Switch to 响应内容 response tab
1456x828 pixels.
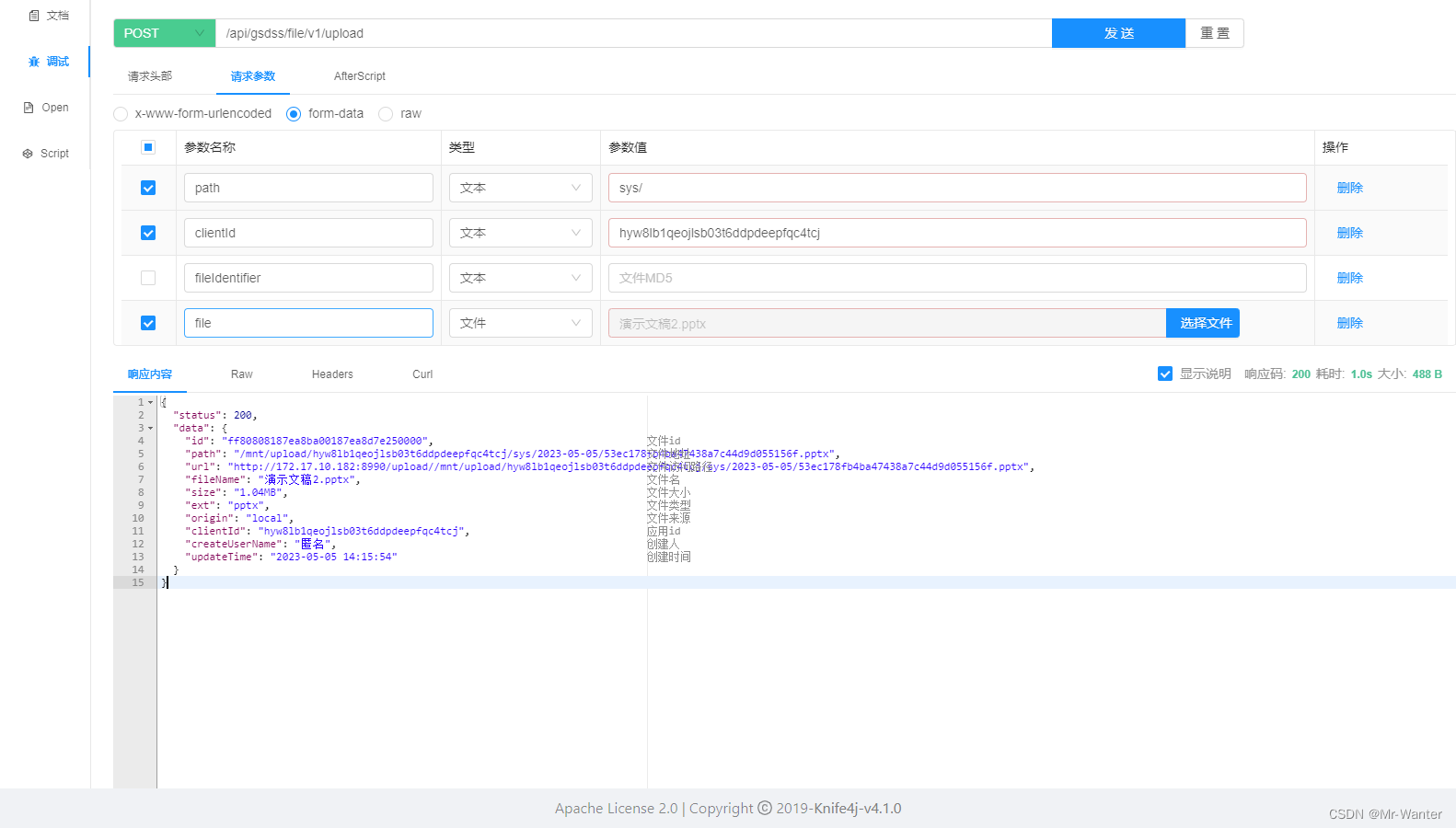[150, 374]
